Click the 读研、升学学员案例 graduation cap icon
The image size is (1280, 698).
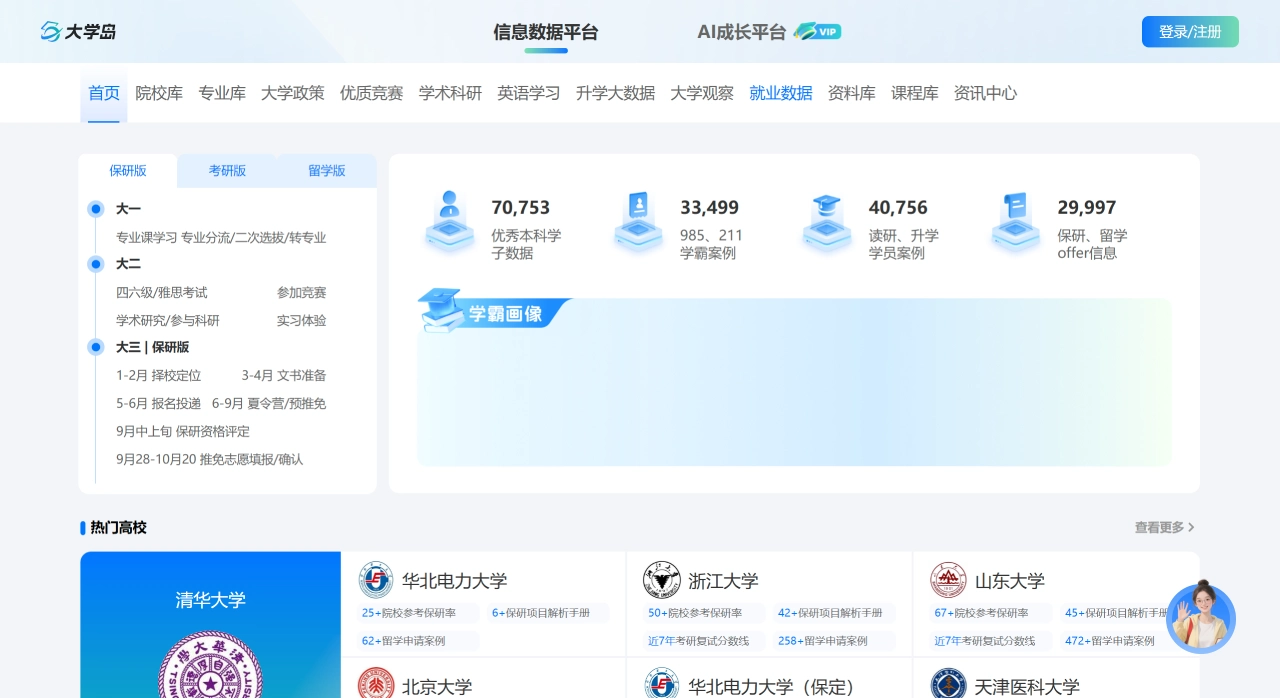[x=827, y=221]
